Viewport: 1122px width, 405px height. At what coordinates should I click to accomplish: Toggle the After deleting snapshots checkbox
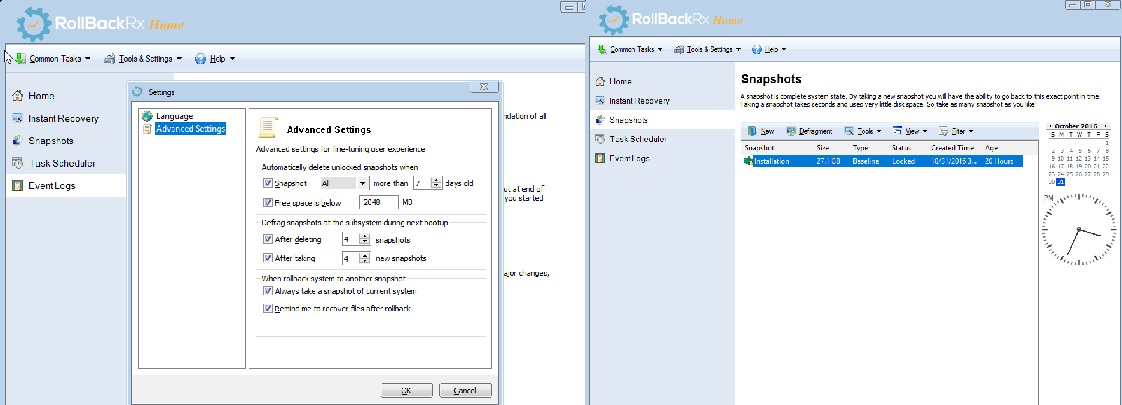[268, 239]
